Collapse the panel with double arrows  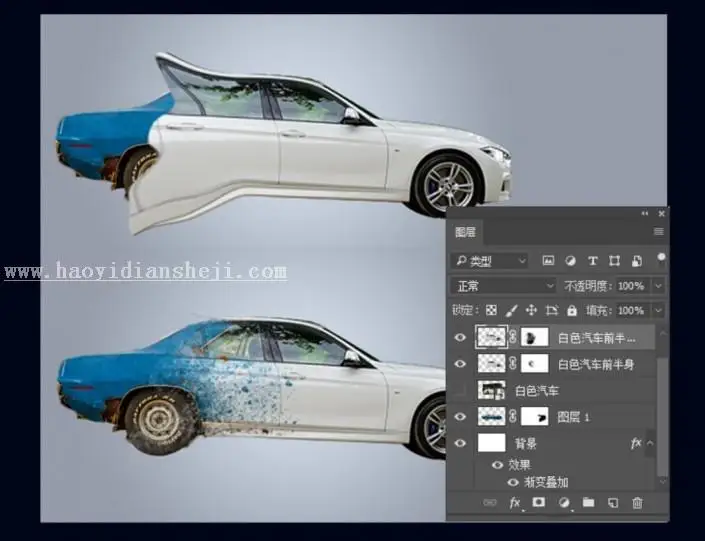pos(645,214)
